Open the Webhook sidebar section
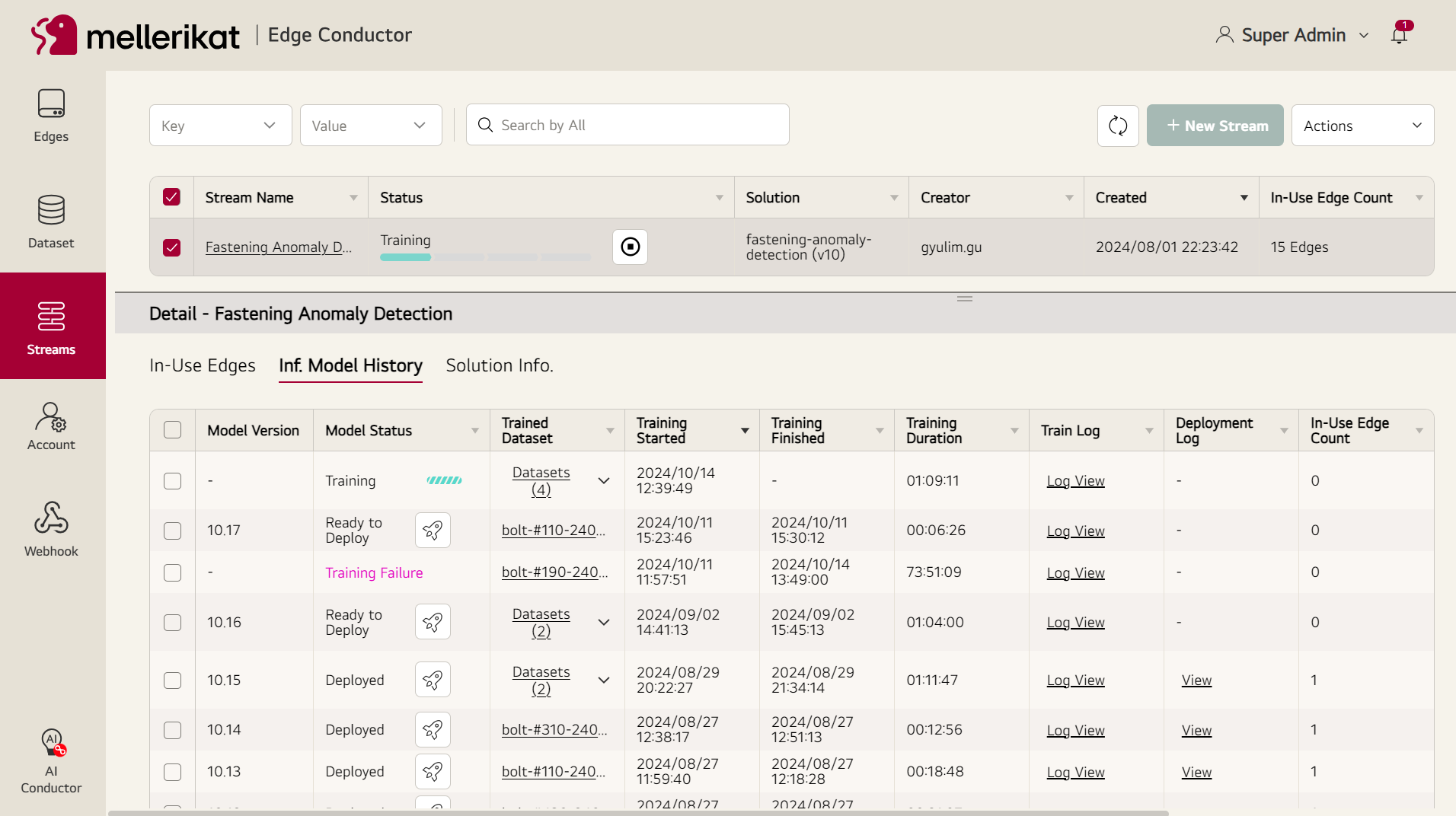1456x816 pixels. (x=51, y=529)
